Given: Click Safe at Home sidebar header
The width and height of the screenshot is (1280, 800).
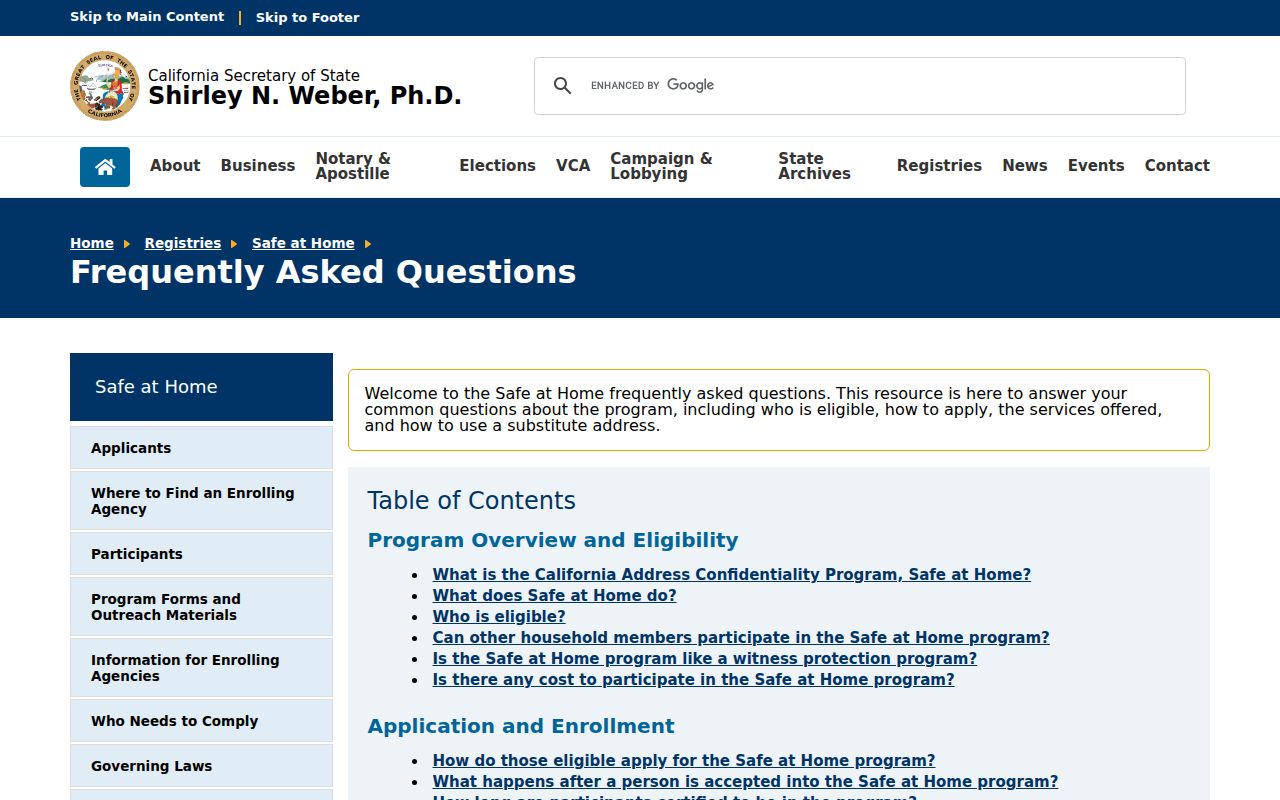Looking at the screenshot, I should coord(201,387).
